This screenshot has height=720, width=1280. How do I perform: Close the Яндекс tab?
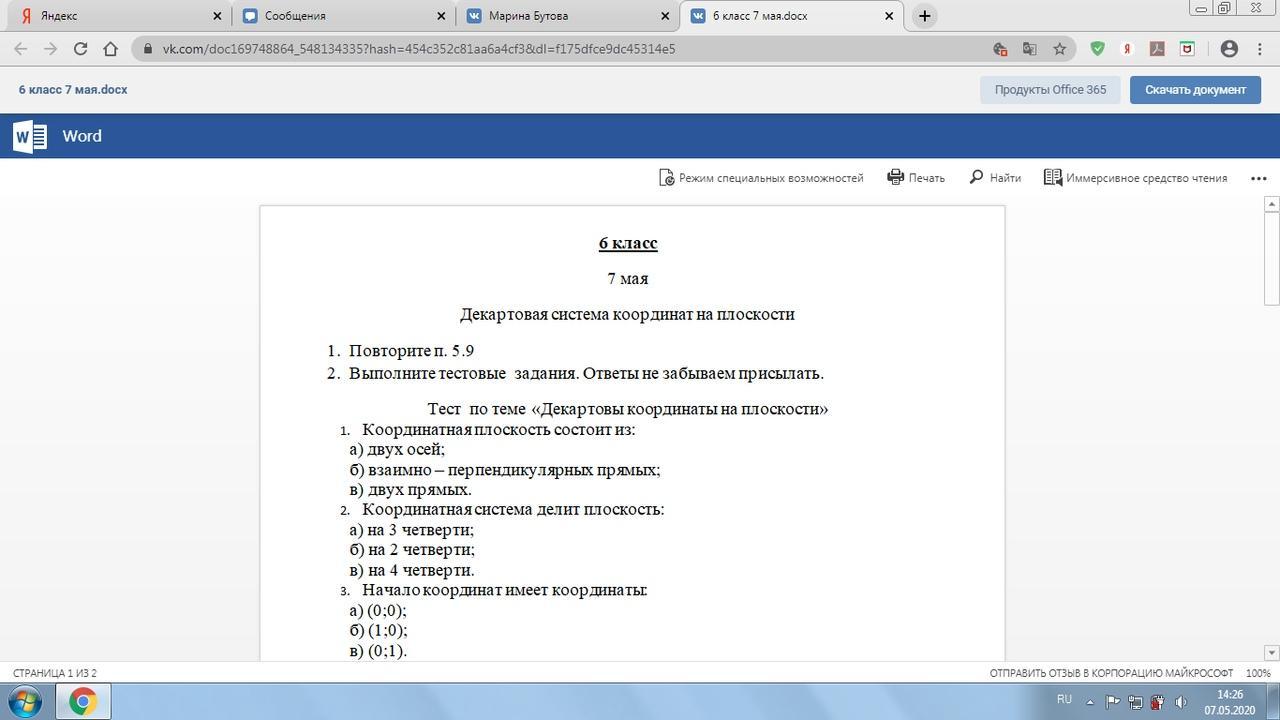tap(219, 16)
